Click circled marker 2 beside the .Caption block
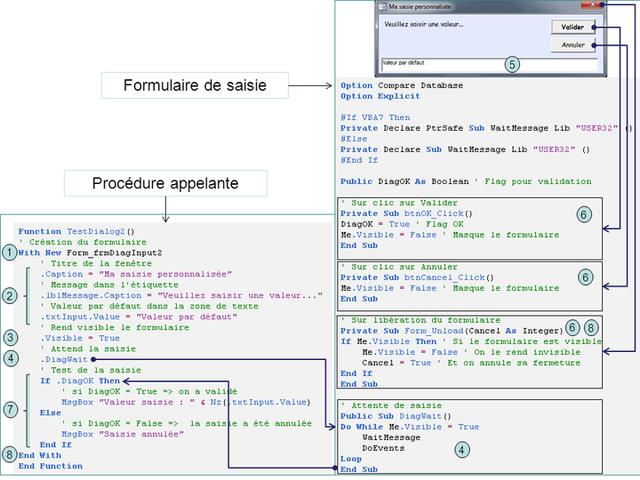 coord(9,296)
